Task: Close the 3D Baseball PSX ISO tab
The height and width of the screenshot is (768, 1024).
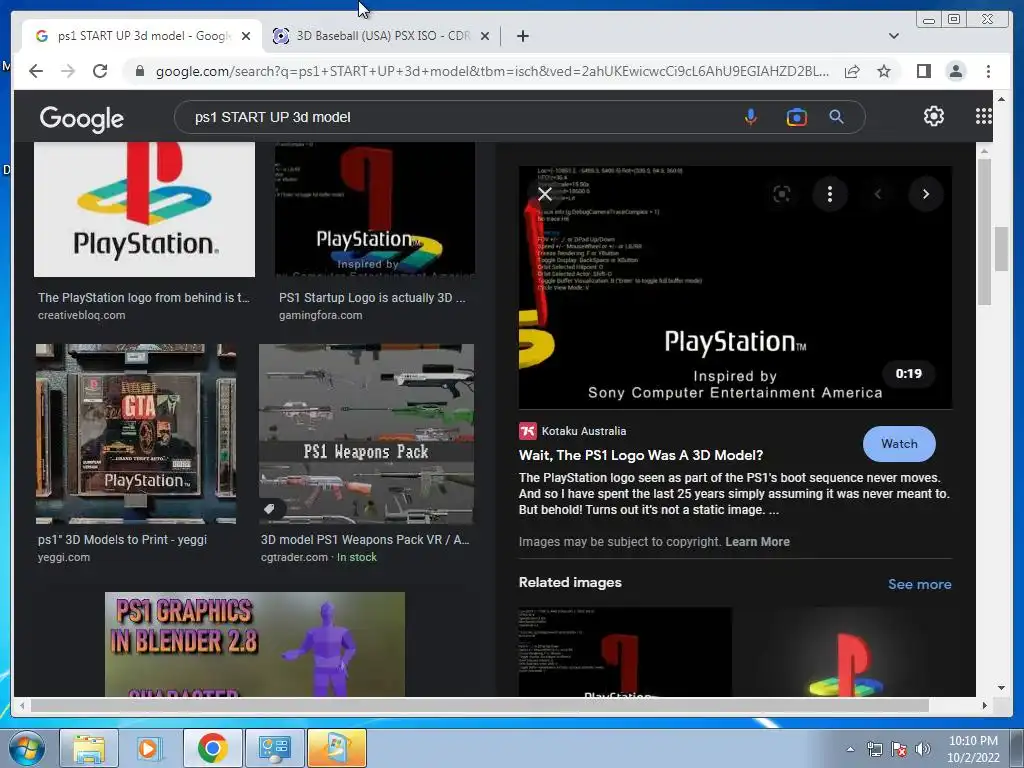Action: [485, 36]
